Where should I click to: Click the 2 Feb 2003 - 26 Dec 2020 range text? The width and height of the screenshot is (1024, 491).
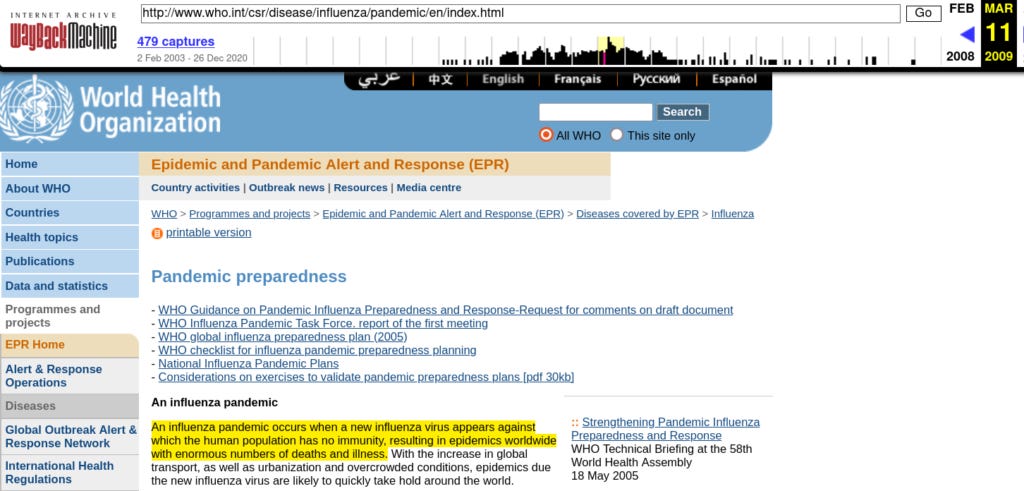(x=192, y=58)
